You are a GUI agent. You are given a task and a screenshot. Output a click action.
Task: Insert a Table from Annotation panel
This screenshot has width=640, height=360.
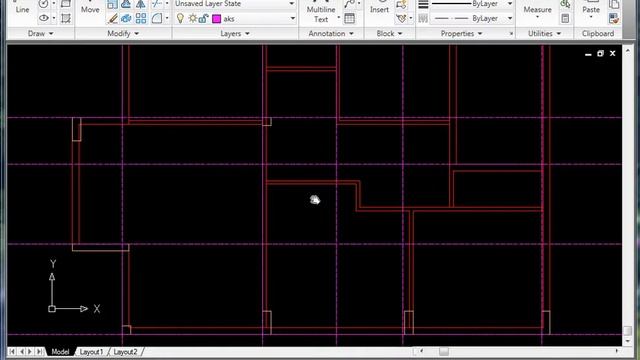click(349, 18)
